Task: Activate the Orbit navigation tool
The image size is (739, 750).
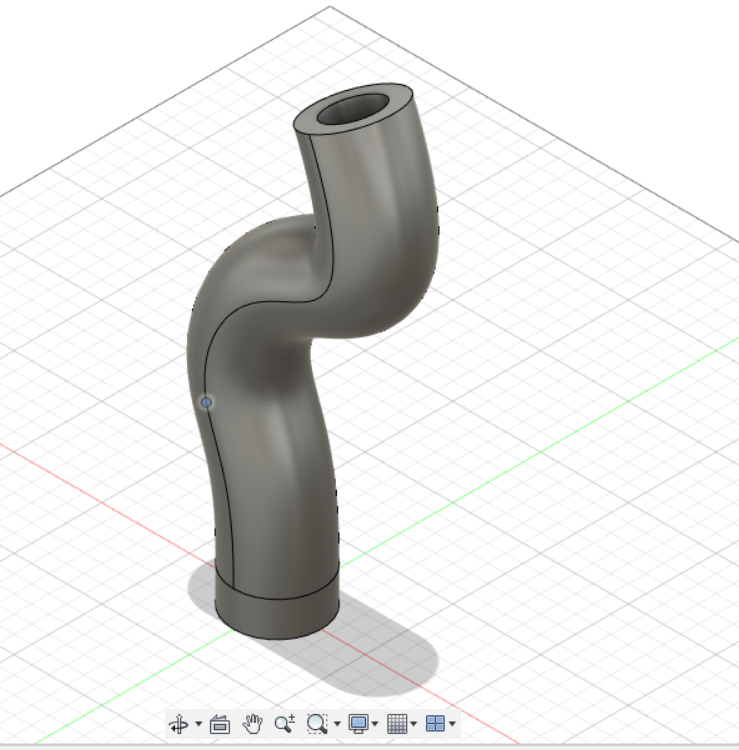Action: (179, 724)
